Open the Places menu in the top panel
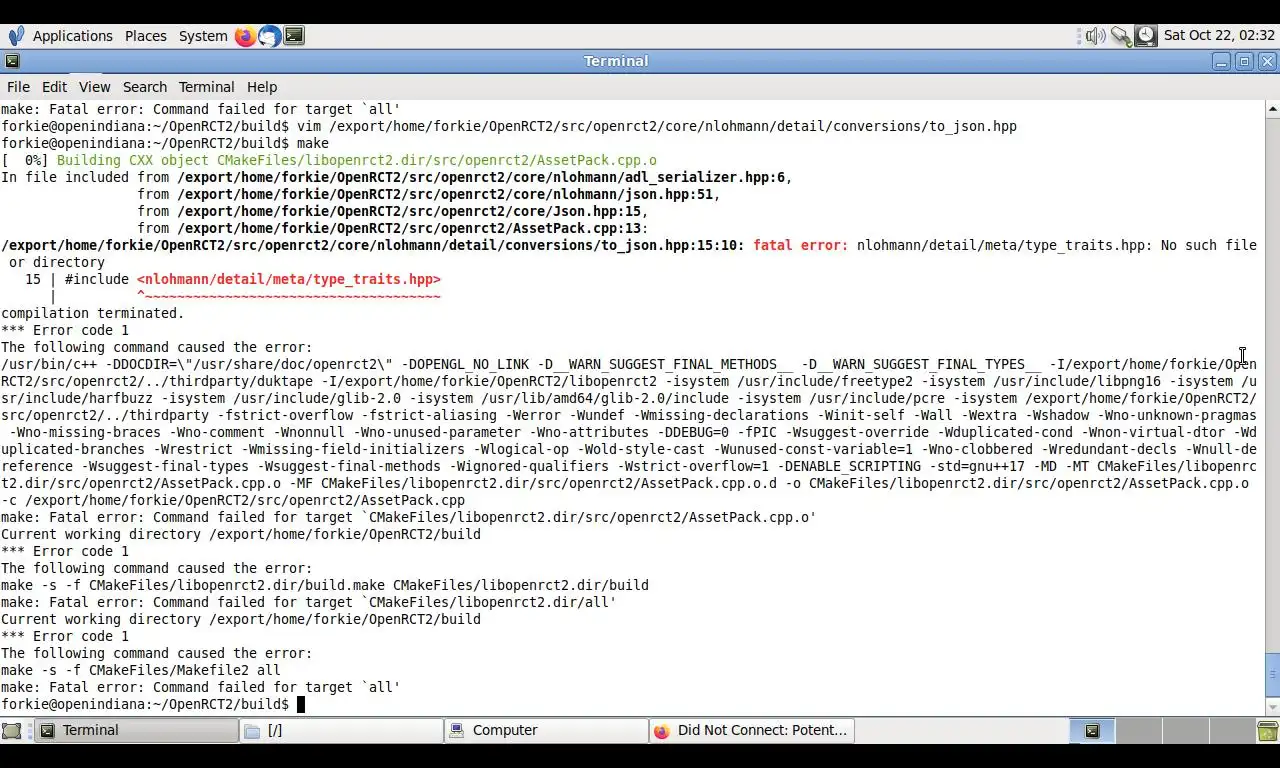 [146, 36]
